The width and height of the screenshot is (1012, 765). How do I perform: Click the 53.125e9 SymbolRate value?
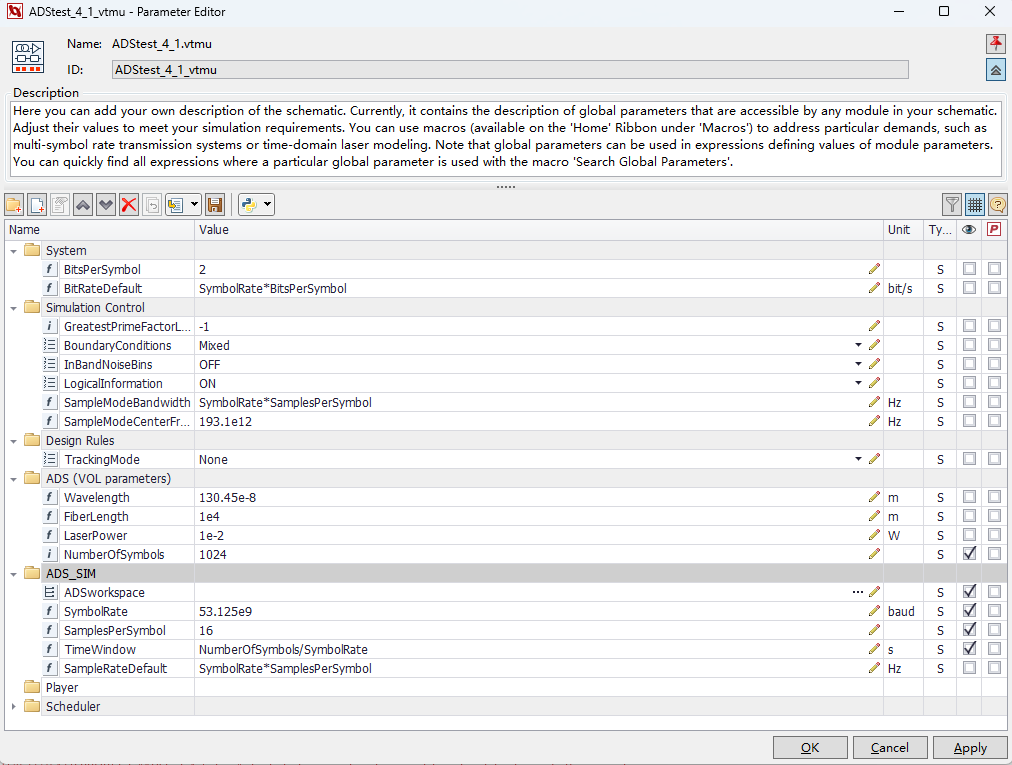(x=225, y=611)
